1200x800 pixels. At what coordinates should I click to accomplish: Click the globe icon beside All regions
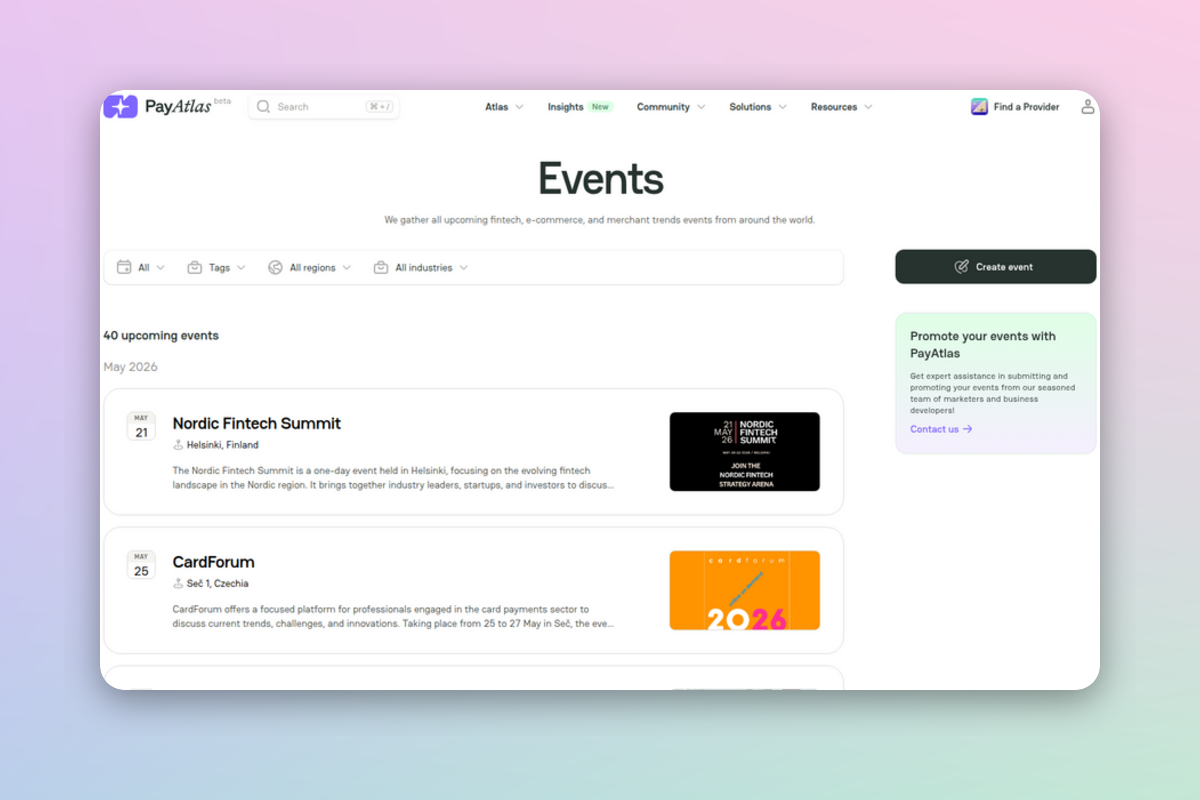click(275, 267)
